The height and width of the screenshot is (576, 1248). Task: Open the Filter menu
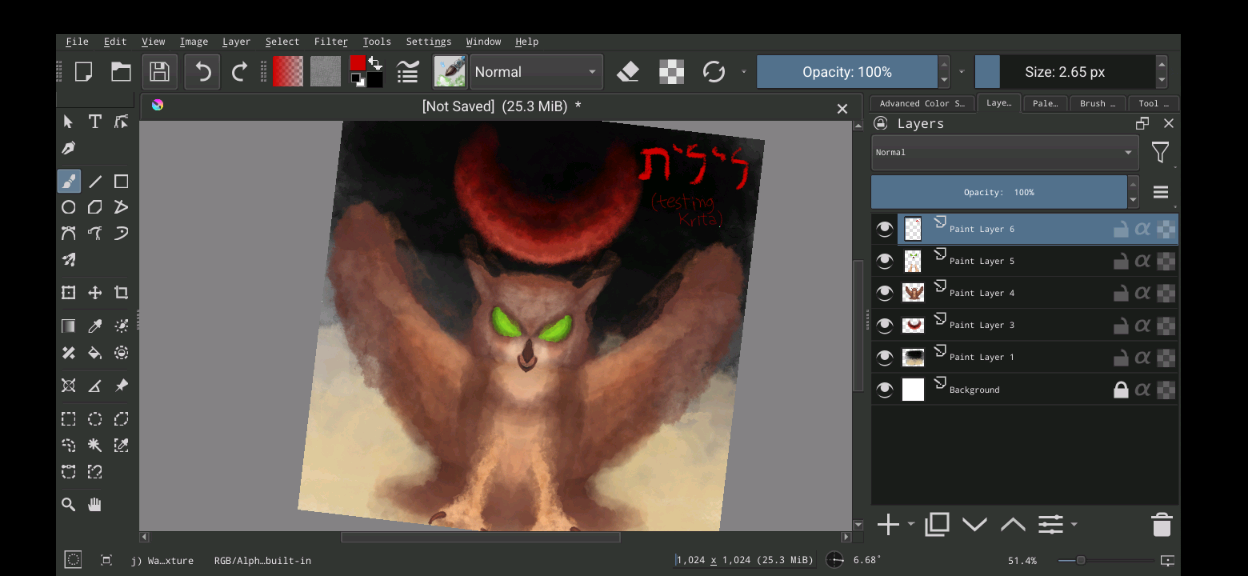point(331,42)
